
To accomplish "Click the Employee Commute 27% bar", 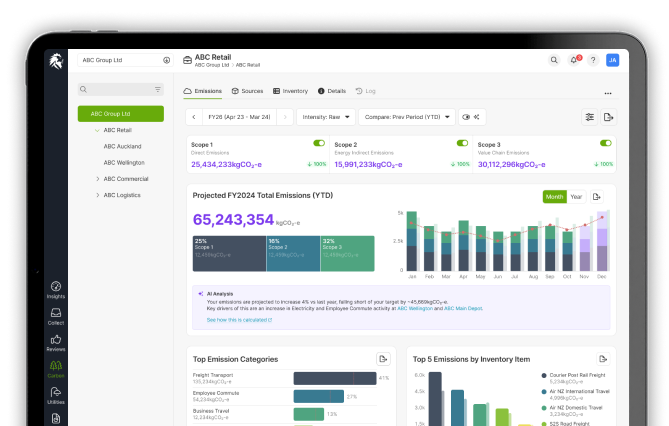I will pos(319,396).
